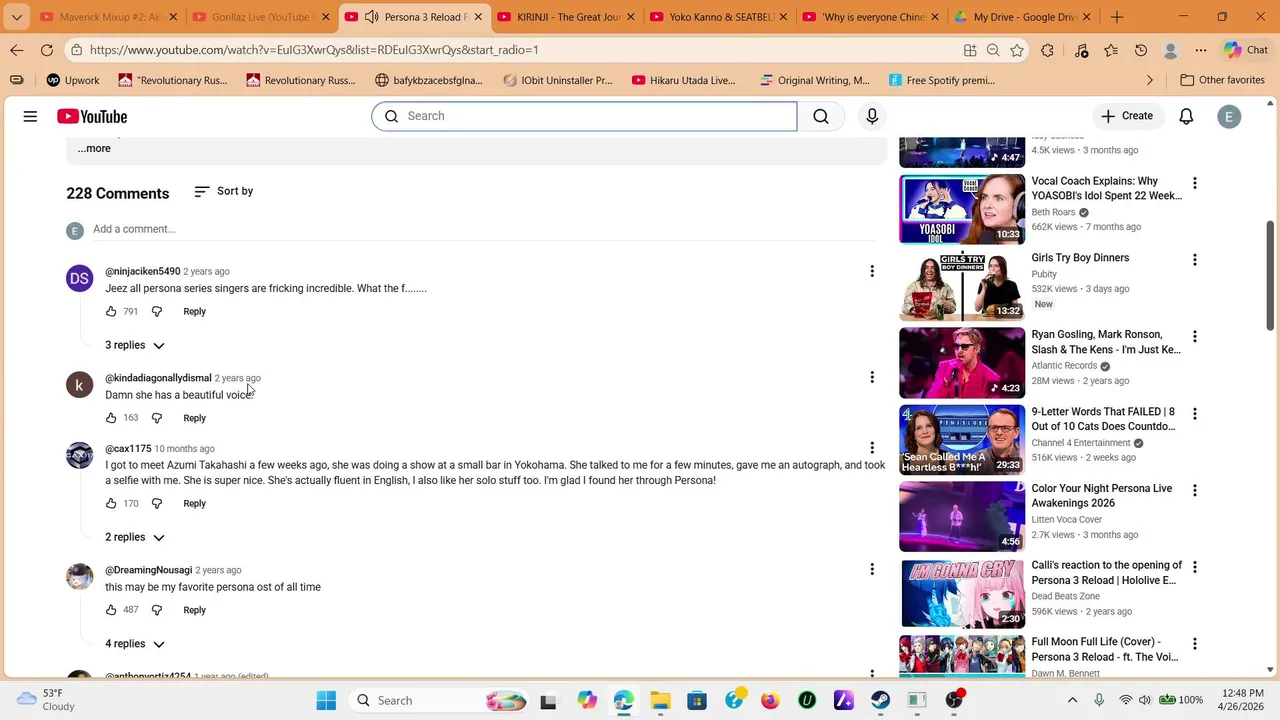Start voice search with the microphone icon
Image resolution: width=1280 pixels, height=720 pixels.
[x=872, y=116]
